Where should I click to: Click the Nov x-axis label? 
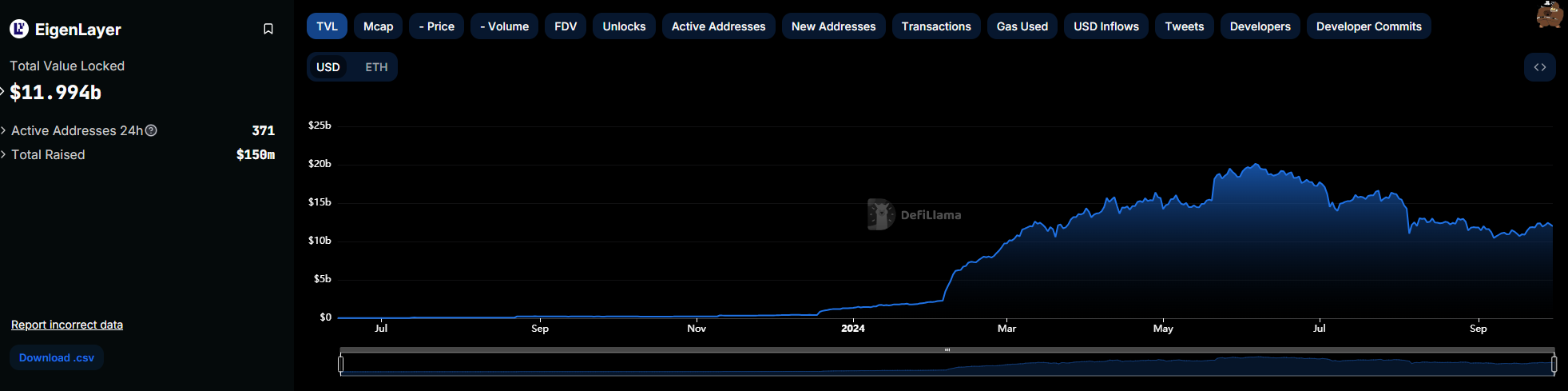(x=697, y=328)
